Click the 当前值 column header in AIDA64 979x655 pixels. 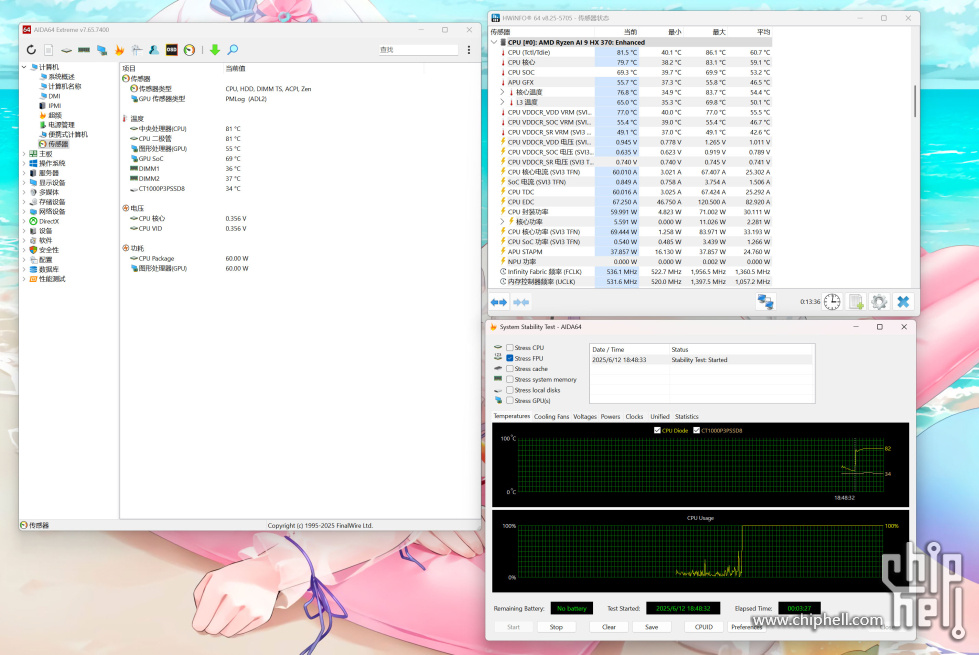[x=235, y=68]
